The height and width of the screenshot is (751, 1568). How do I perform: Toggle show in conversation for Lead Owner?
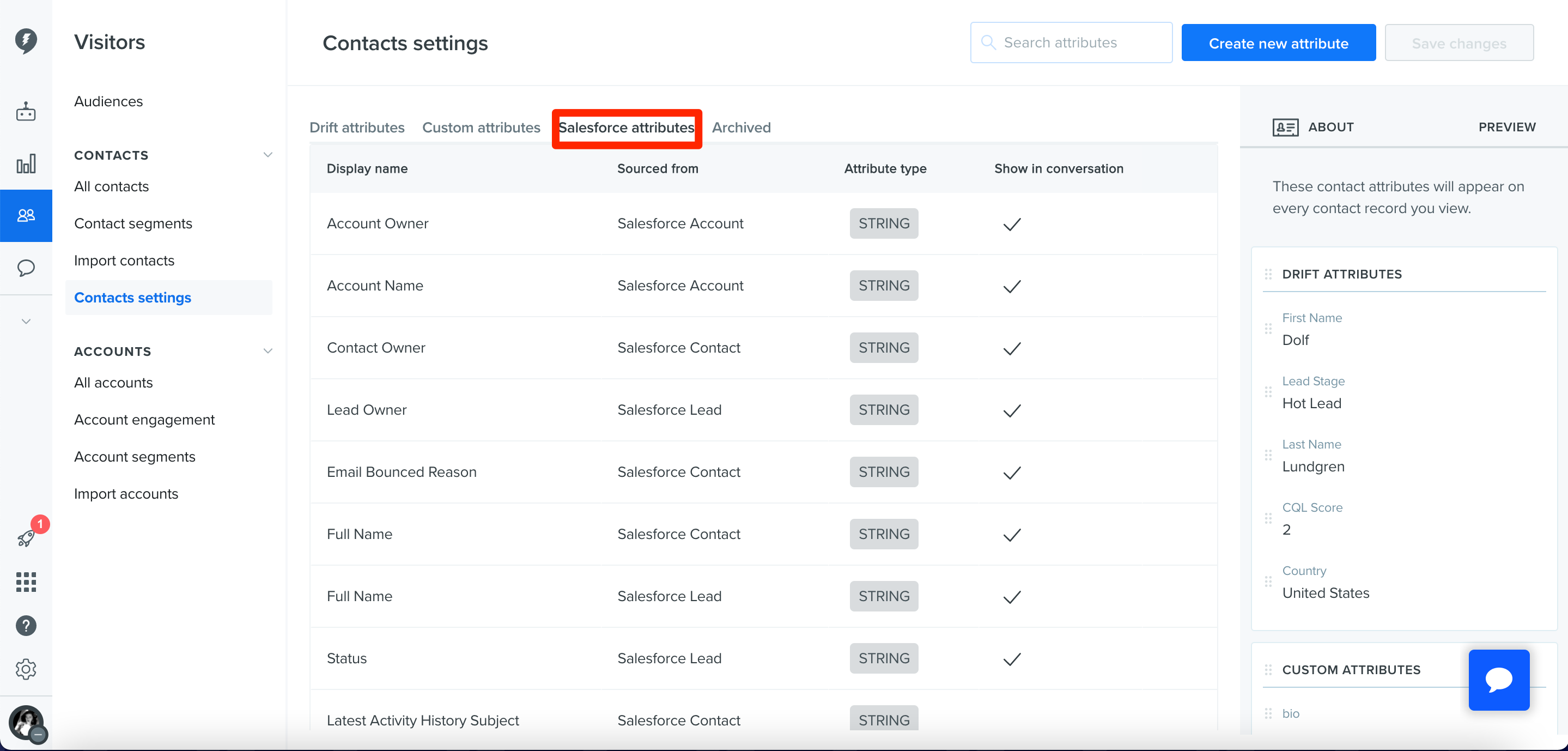click(1012, 410)
